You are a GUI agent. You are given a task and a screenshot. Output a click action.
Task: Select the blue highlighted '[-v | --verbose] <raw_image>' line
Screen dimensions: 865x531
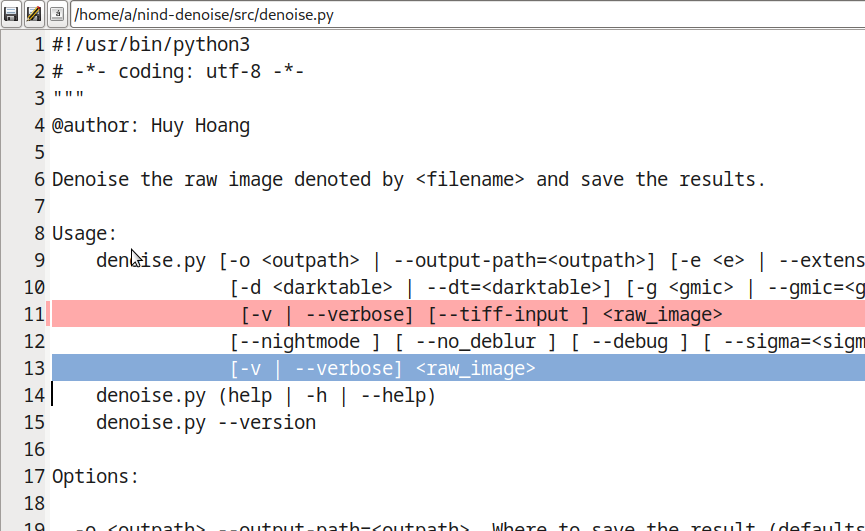click(x=458, y=368)
